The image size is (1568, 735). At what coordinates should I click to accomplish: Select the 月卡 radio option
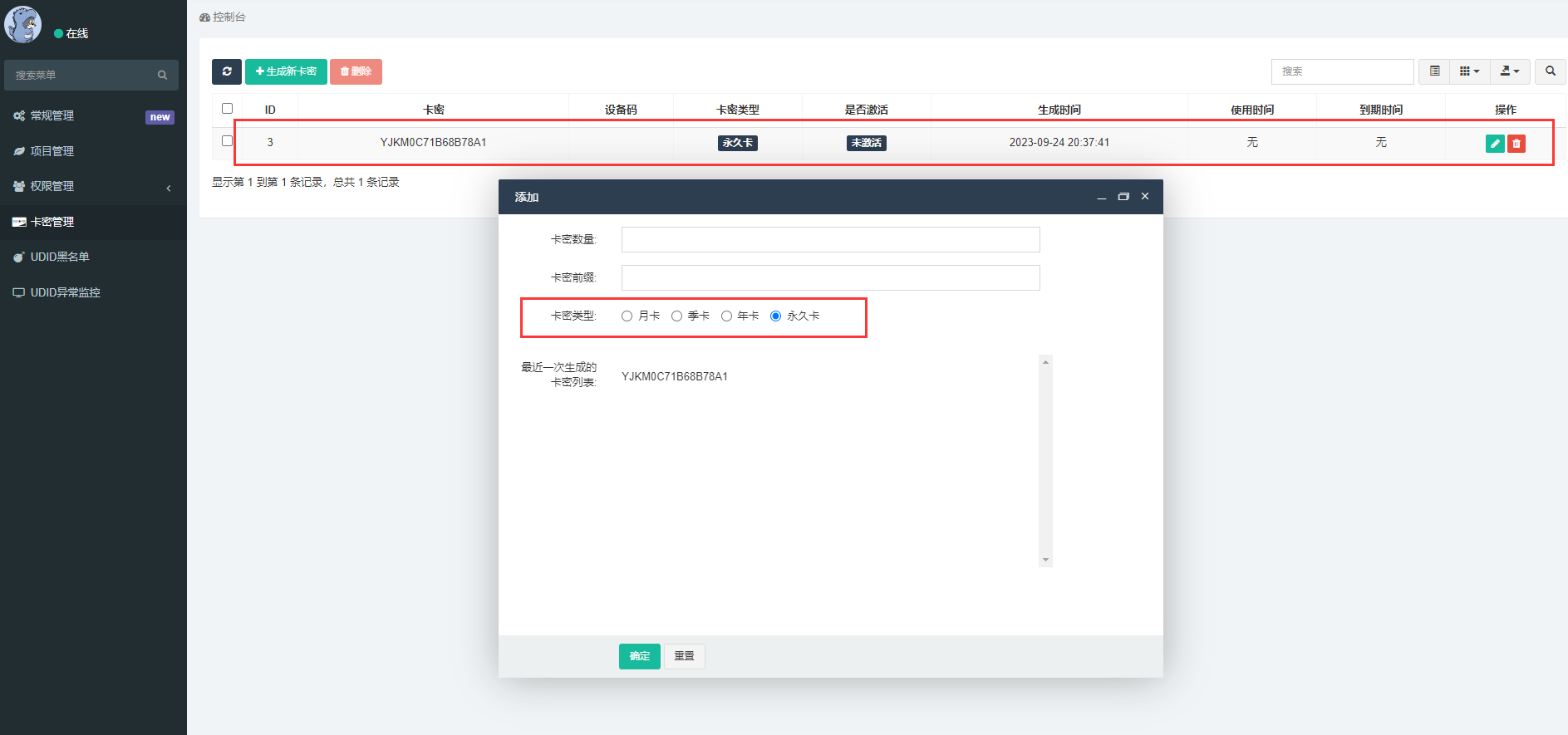point(627,316)
